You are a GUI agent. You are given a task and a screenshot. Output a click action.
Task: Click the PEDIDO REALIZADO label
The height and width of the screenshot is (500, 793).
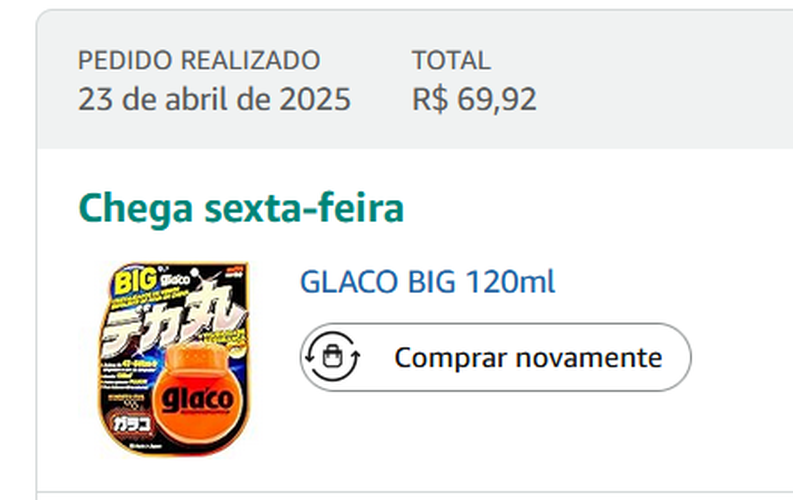click(199, 60)
